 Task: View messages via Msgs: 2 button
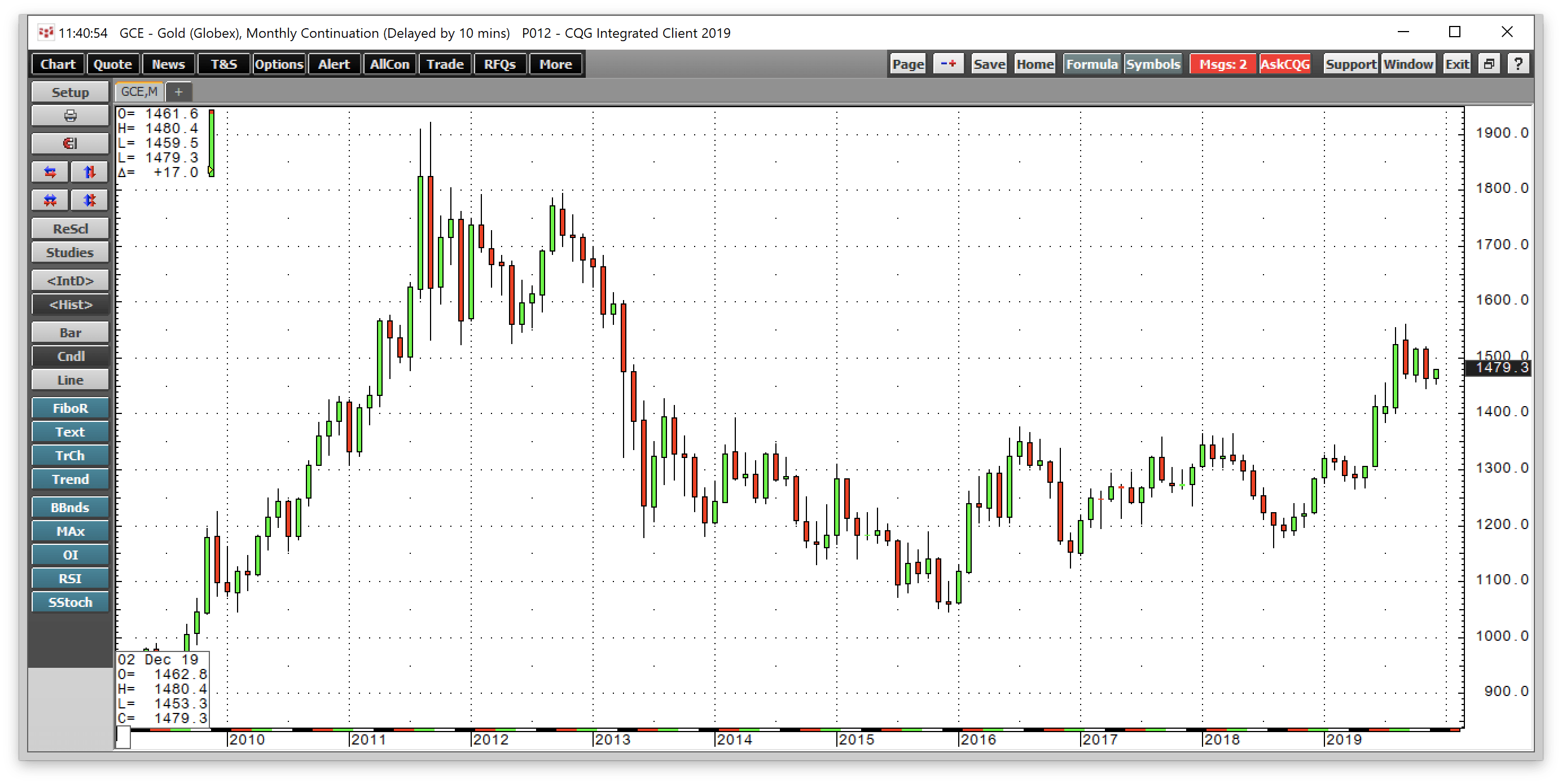click(x=1223, y=64)
